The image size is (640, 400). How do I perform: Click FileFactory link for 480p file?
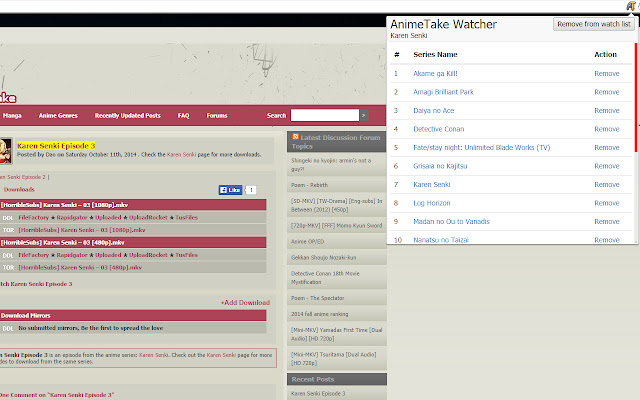point(33,255)
